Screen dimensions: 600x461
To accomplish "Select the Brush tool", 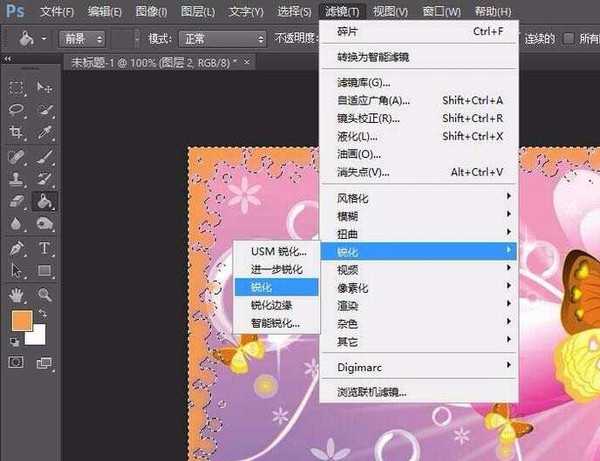I will (44, 157).
